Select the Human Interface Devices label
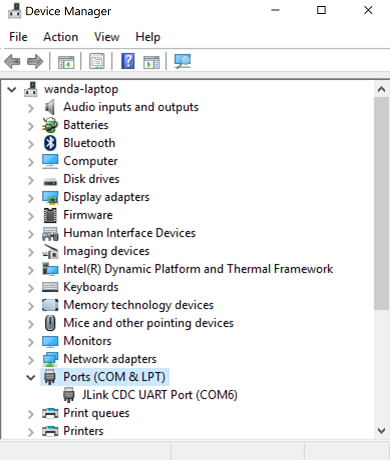 click(x=129, y=233)
